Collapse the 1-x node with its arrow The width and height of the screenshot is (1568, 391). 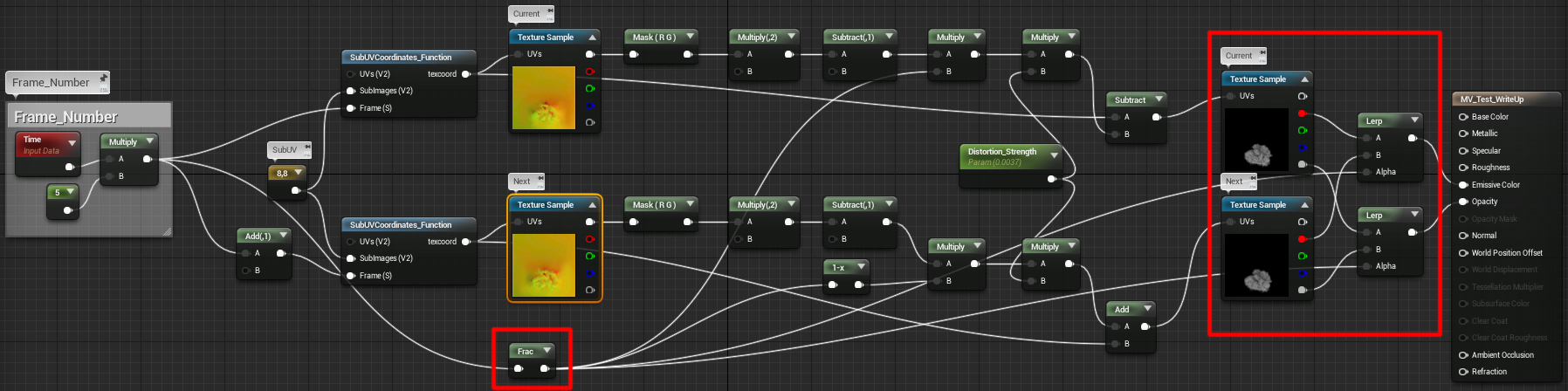click(861, 267)
